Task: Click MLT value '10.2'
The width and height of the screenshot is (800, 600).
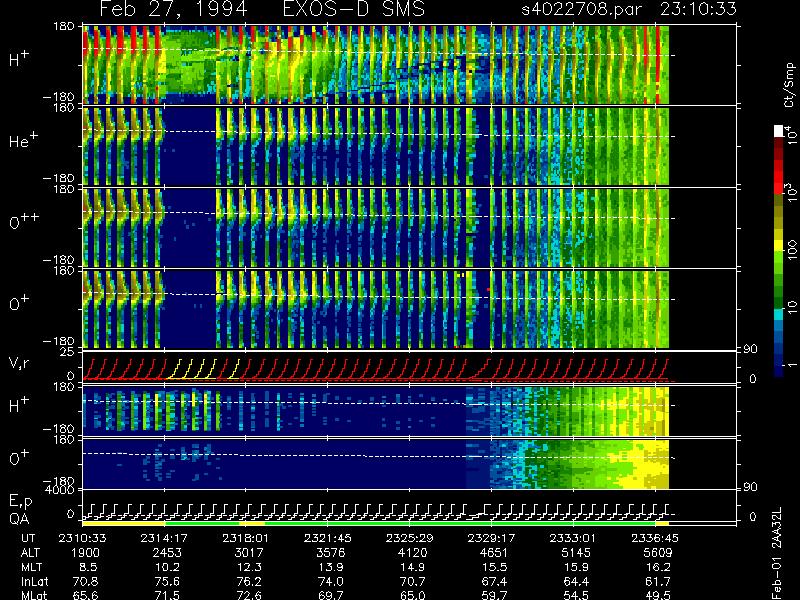Action: pos(168,567)
